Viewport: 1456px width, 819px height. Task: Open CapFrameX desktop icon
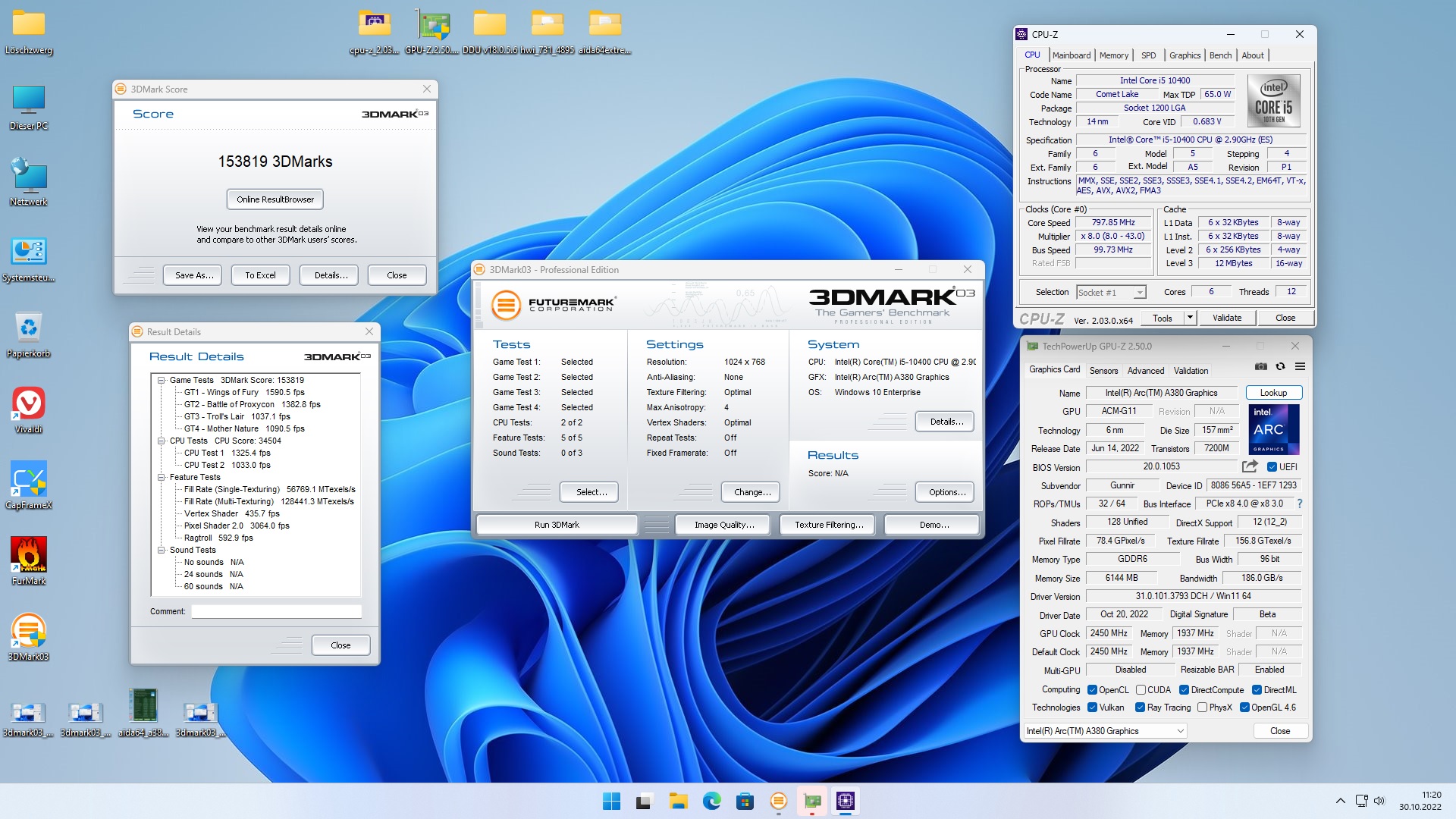click(29, 479)
